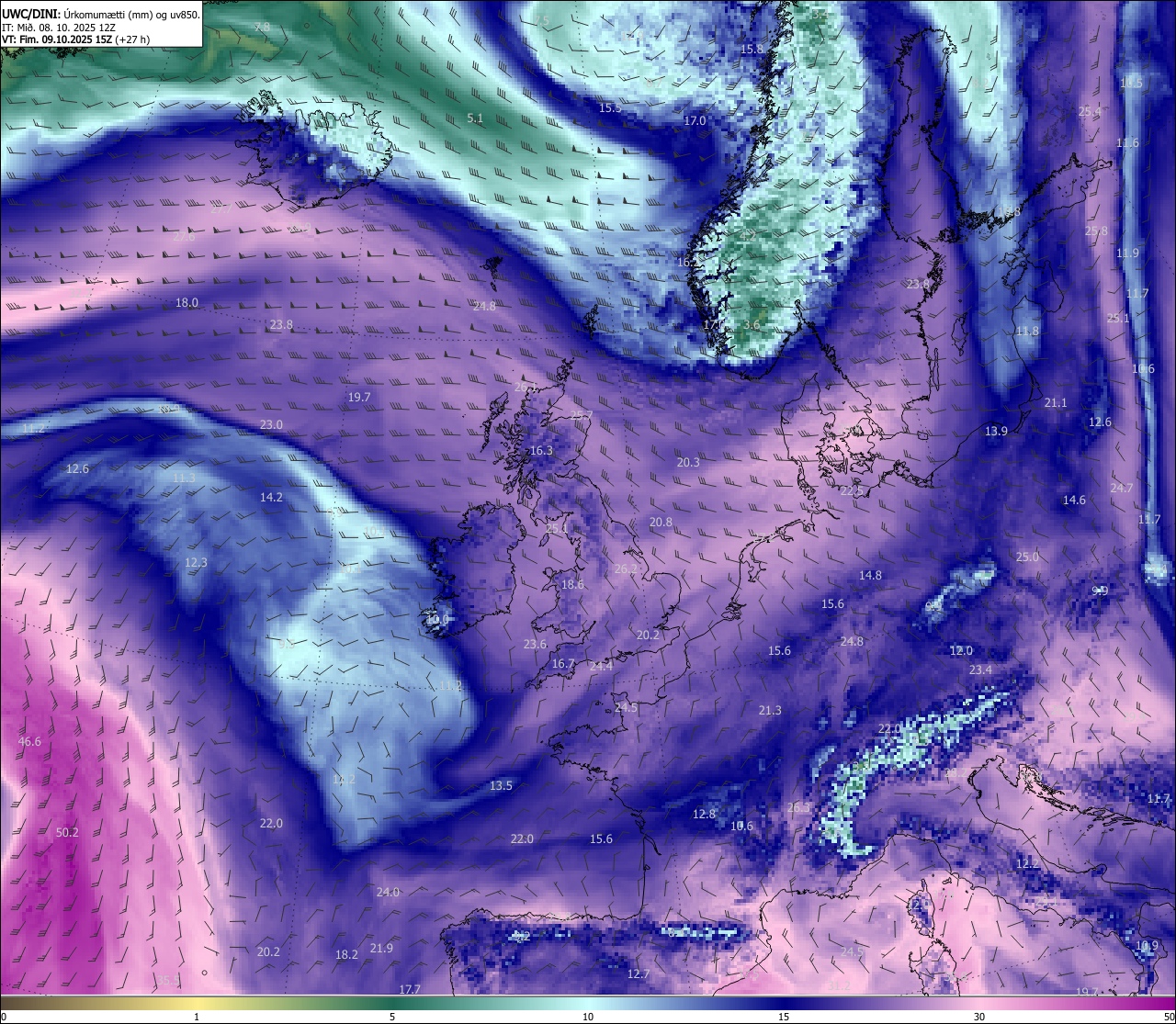Click the 12.7 value label
This screenshot has width=1176, height=1024.
click(639, 973)
